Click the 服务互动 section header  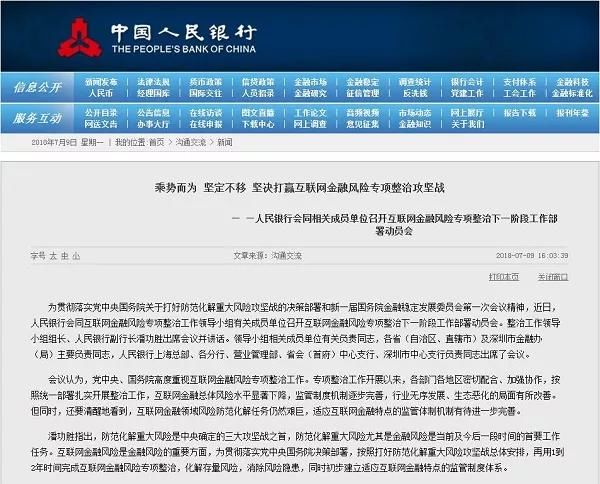(37, 118)
